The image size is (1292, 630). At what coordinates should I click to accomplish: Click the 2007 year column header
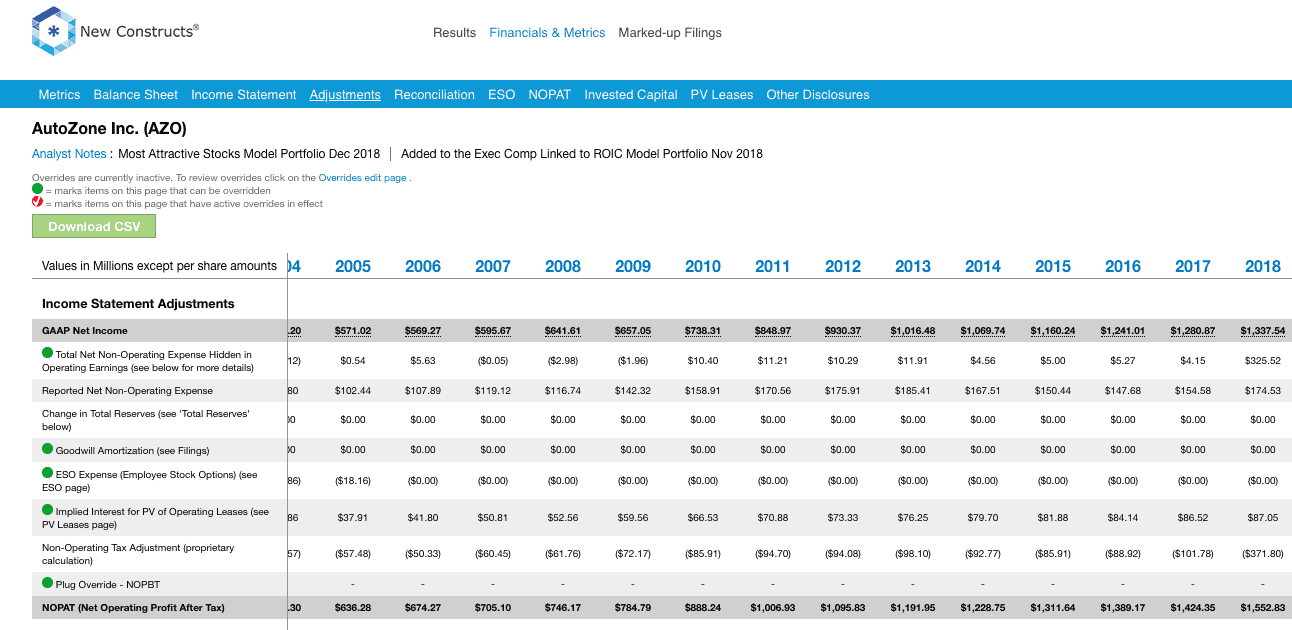[x=493, y=266]
